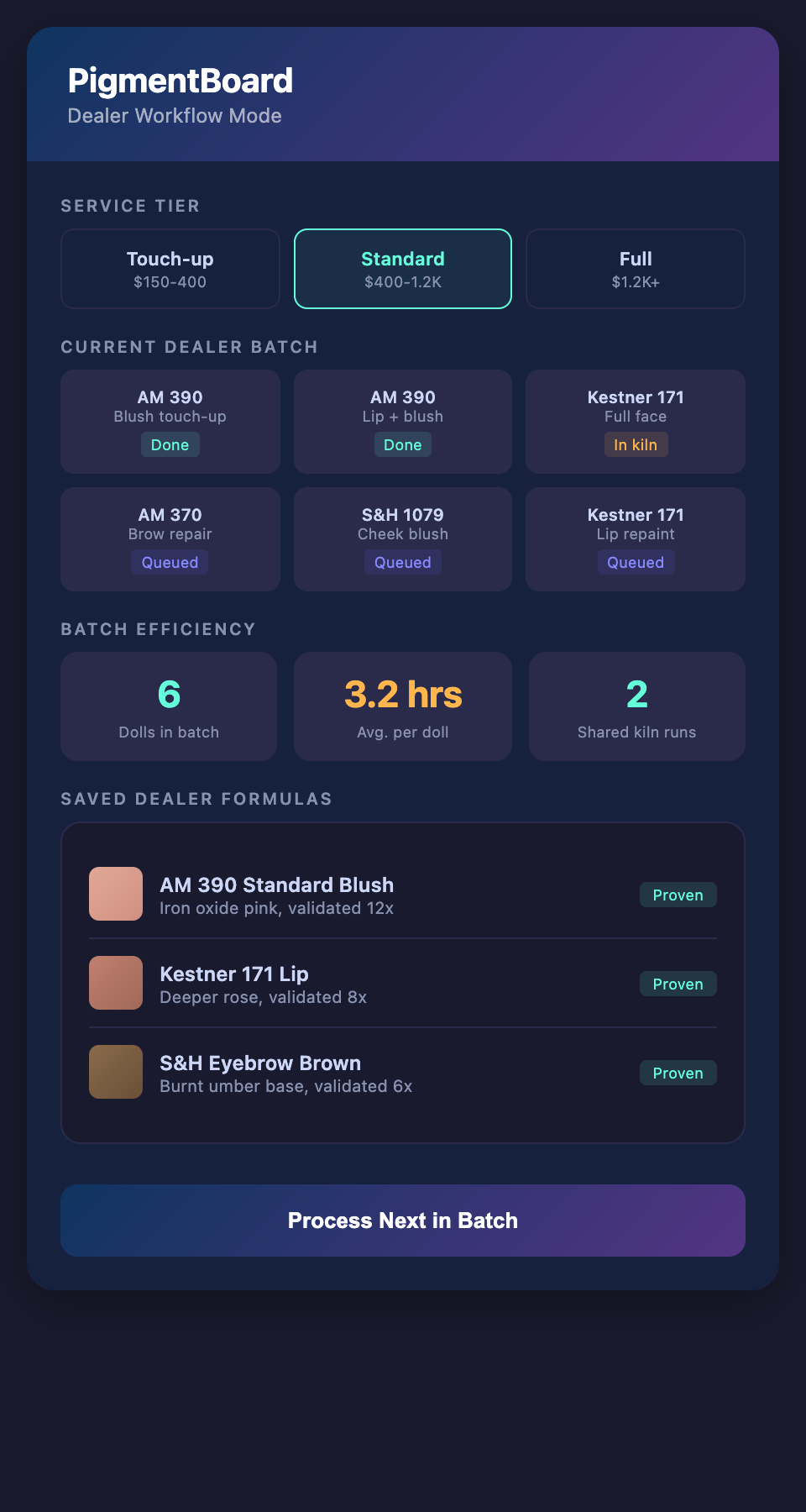
Task: Open the AM 390 Blush touch-up card
Action: point(170,420)
